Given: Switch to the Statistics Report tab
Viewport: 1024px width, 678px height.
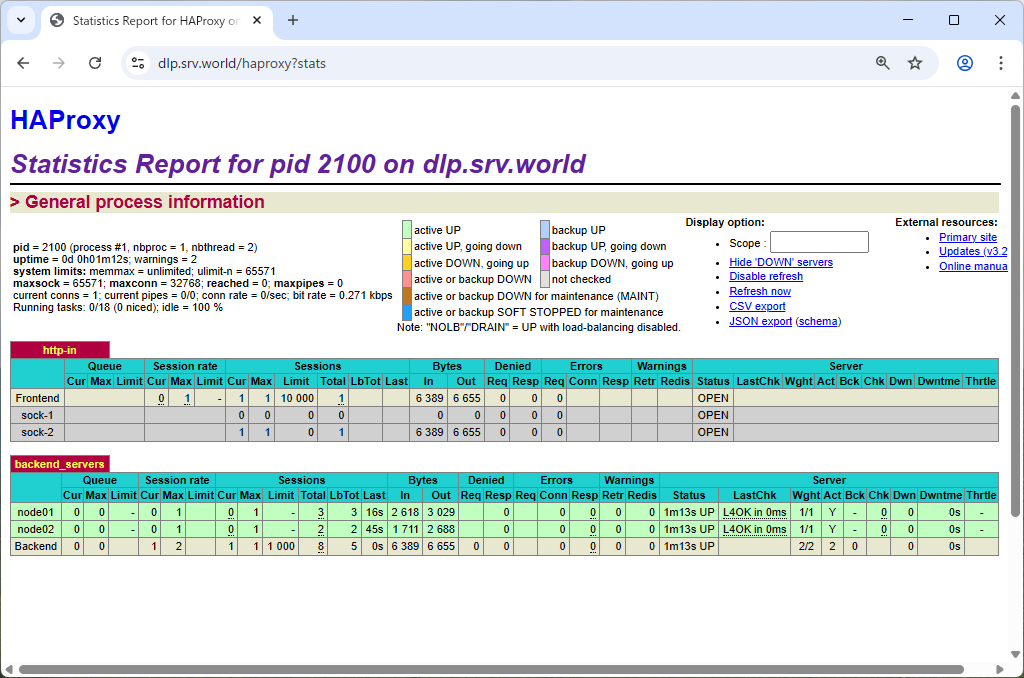Looking at the screenshot, I should (x=155, y=20).
